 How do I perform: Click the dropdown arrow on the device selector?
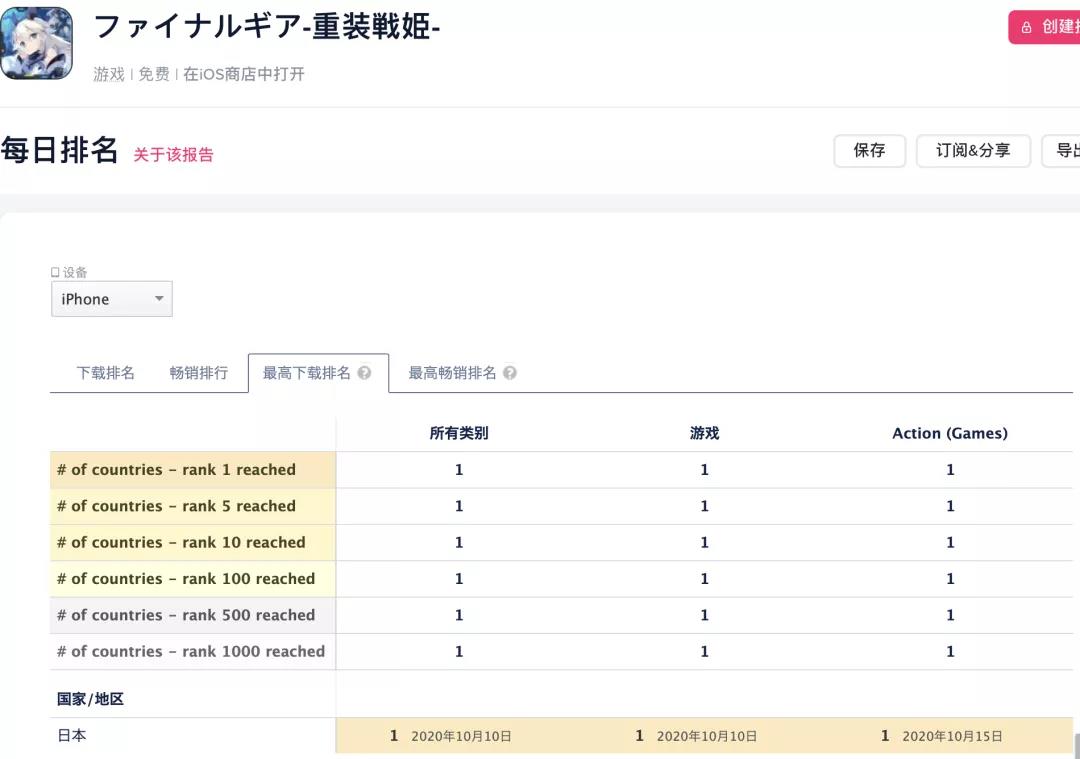[159, 298]
